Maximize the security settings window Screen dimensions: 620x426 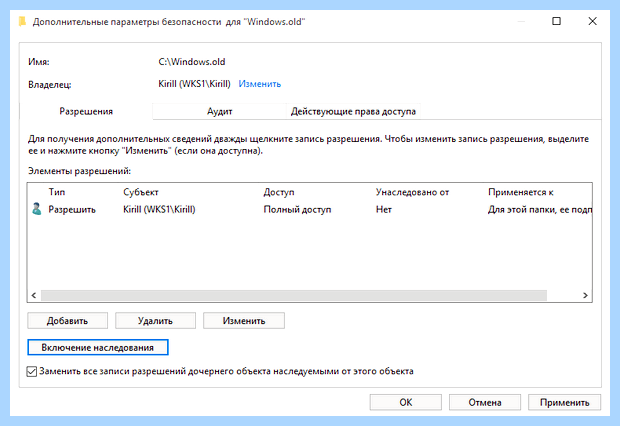tap(556, 21)
